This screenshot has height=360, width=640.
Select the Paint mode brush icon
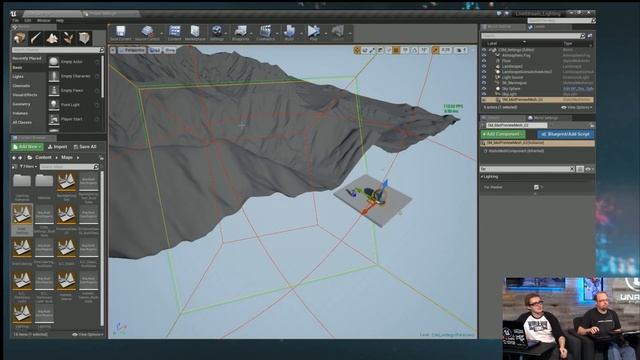[x=36, y=38]
